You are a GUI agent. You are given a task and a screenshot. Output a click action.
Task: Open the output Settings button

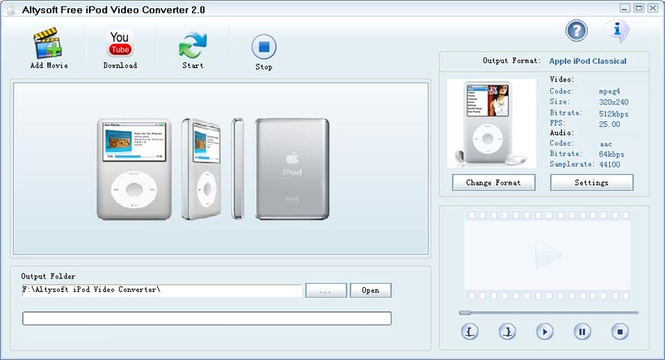click(x=592, y=183)
